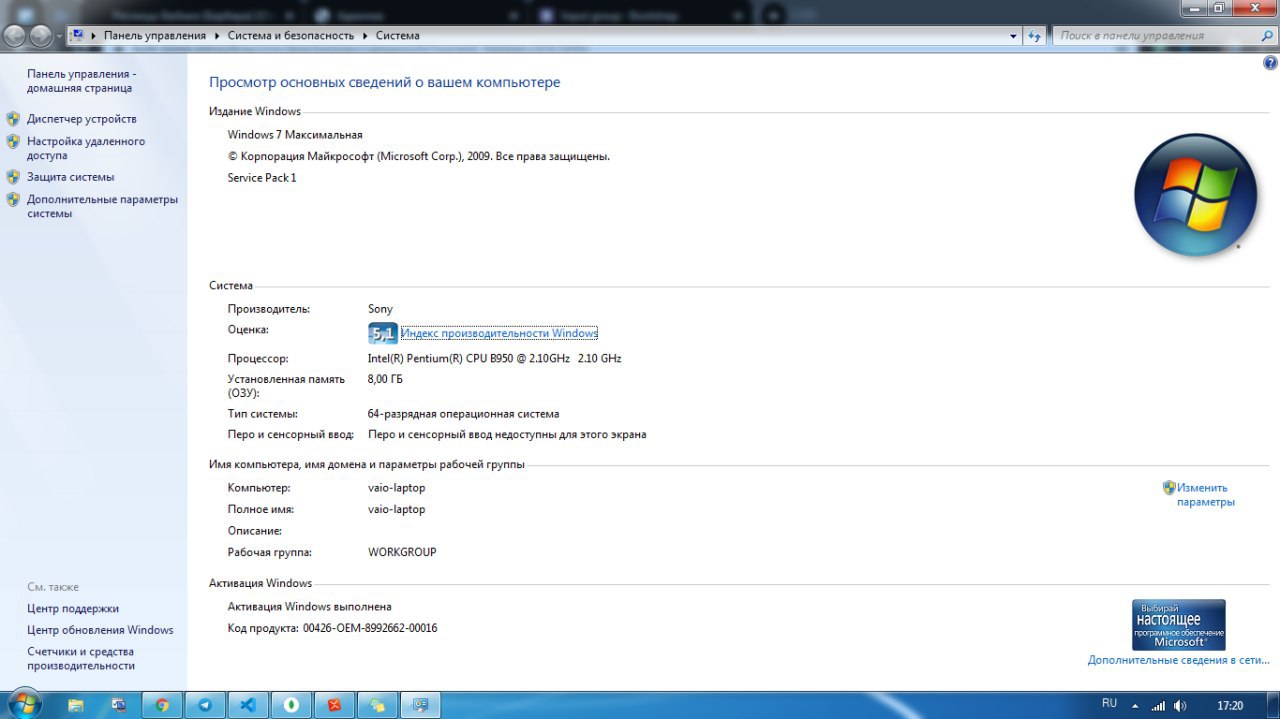
Task: Open Visual Studio Code from taskbar
Action: click(x=248, y=705)
